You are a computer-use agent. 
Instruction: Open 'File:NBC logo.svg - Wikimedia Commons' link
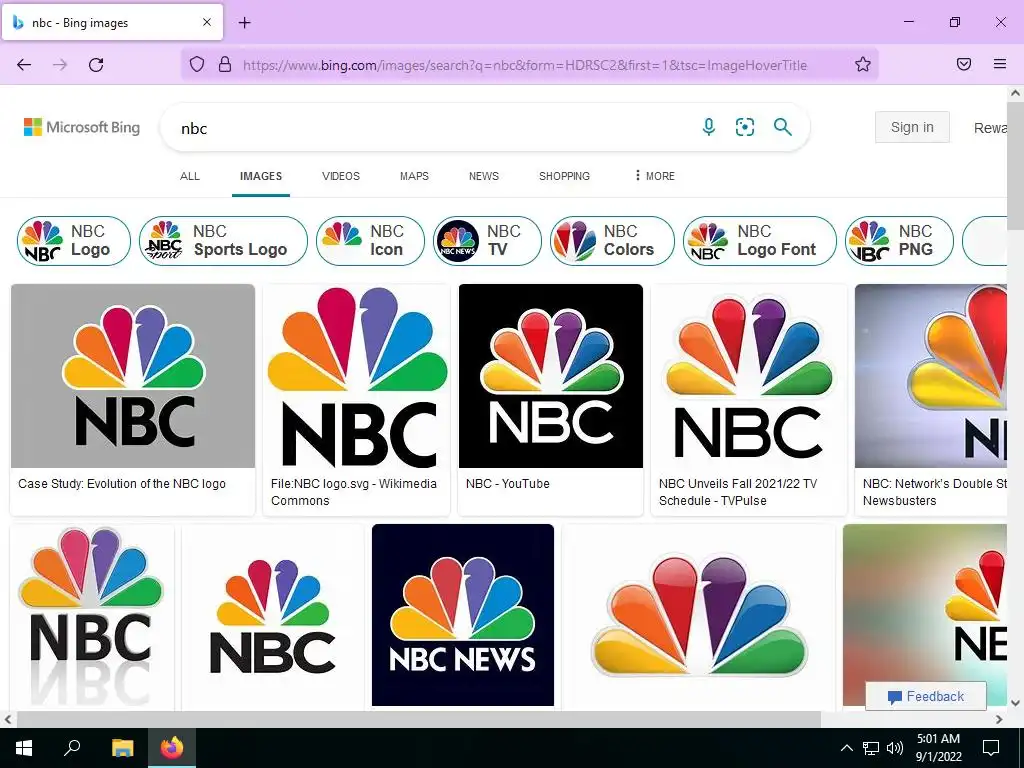tap(353, 492)
